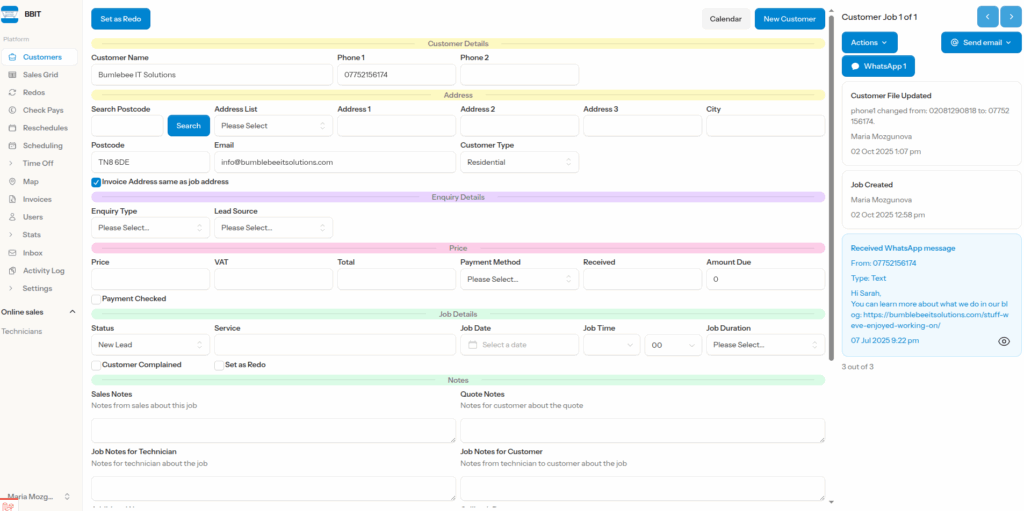Image resolution: width=1024 pixels, height=511 pixels.
Task: Go to next customer job arrow
Action: point(1010,17)
